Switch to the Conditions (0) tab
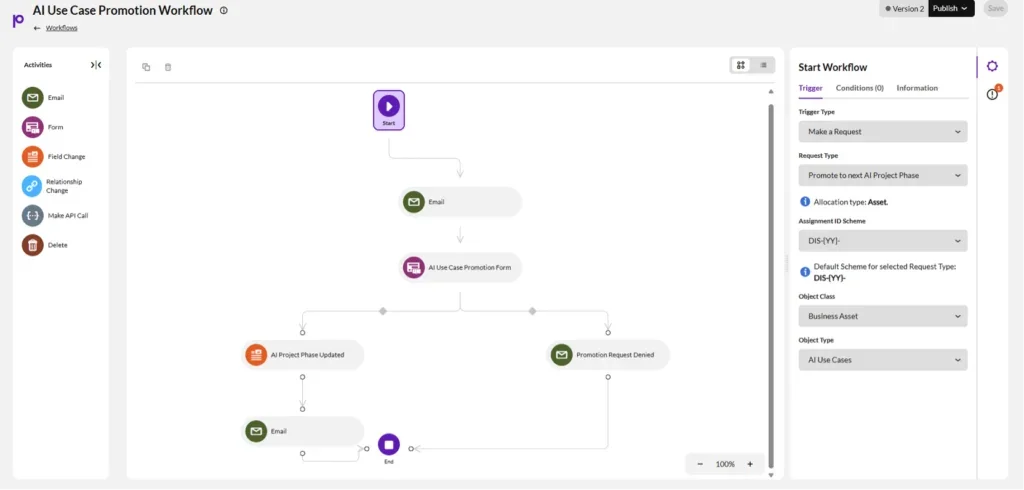Viewport: 1024px width, 490px height. 859,88
